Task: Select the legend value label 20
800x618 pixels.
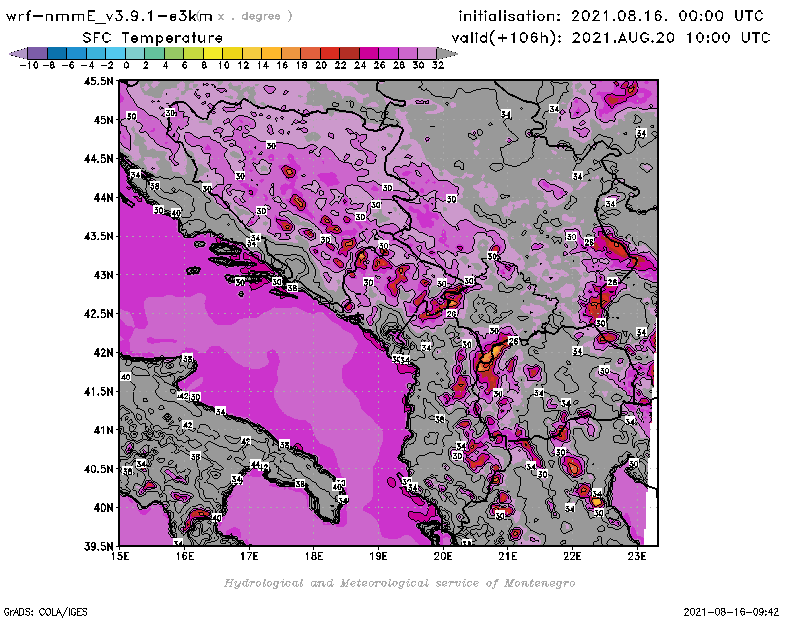Action: pos(321,65)
